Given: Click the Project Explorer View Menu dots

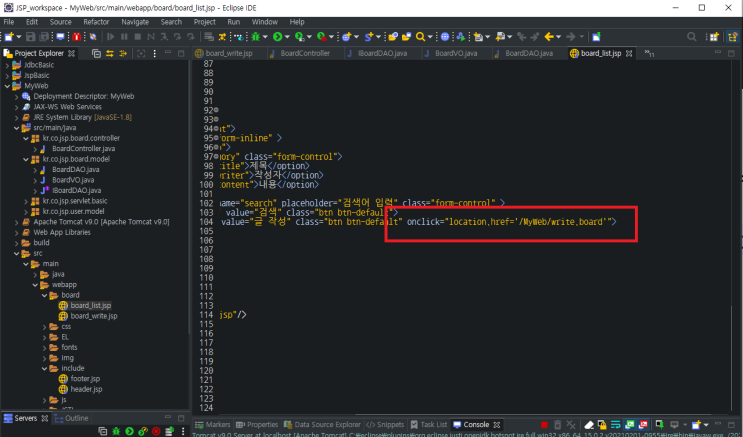Looking at the screenshot, I should tap(154, 54).
